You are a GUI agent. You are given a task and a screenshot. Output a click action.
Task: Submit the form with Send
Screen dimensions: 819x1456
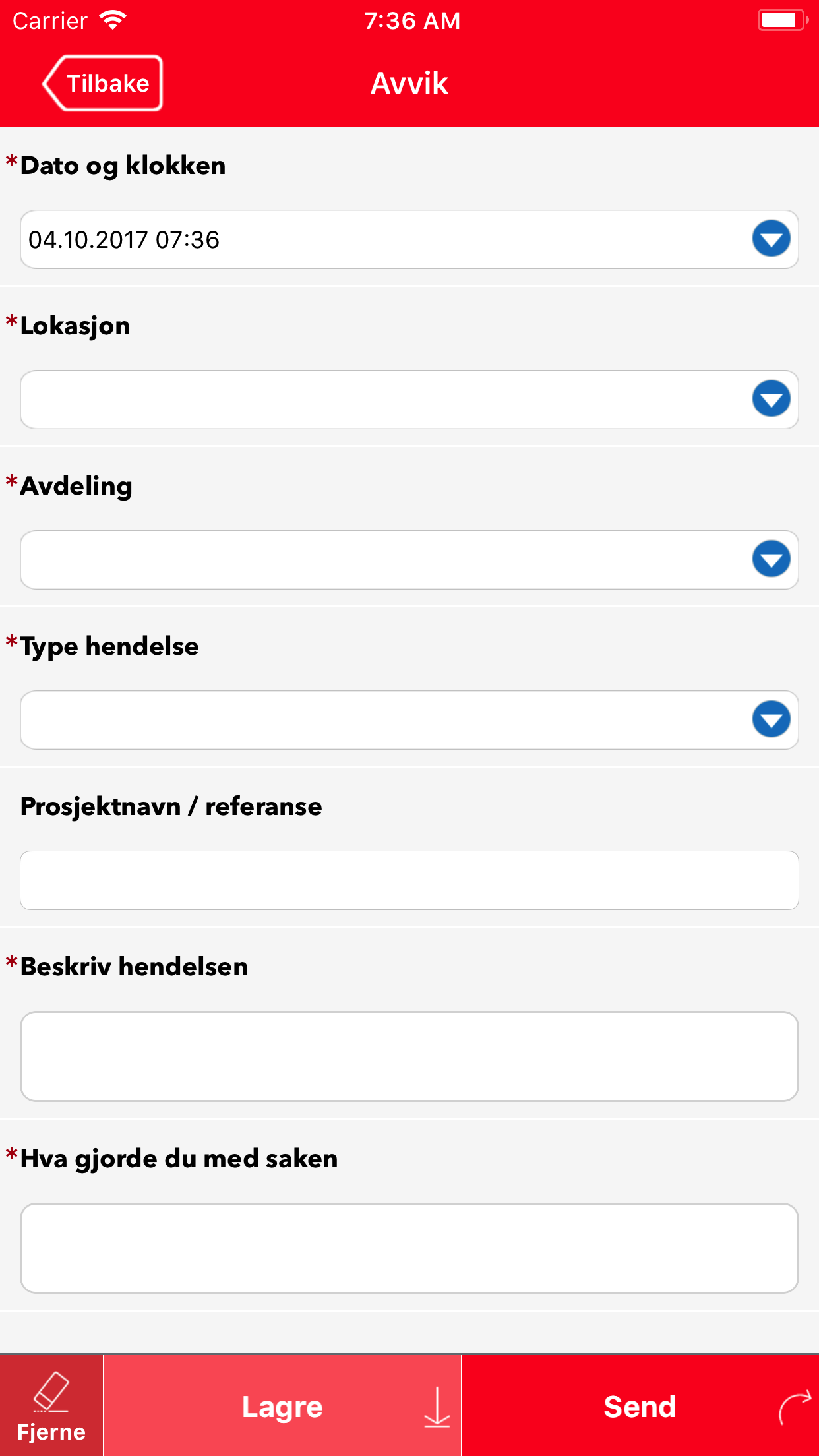click(x=640, y=1406)
